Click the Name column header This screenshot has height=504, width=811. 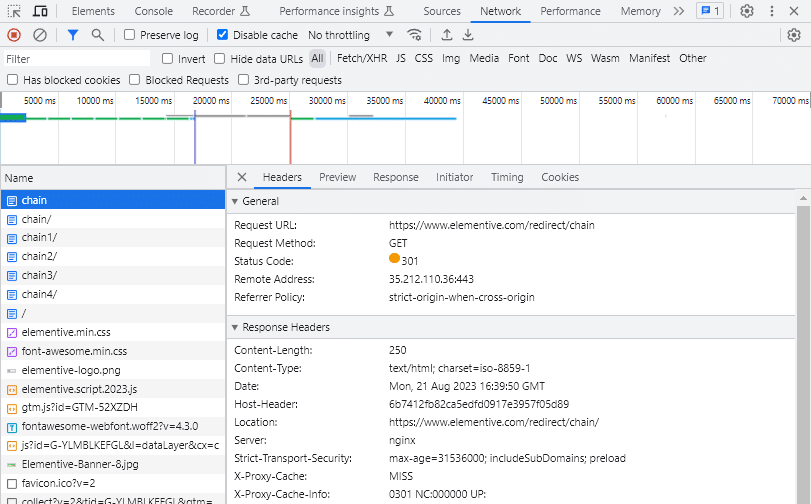(113, 177)
